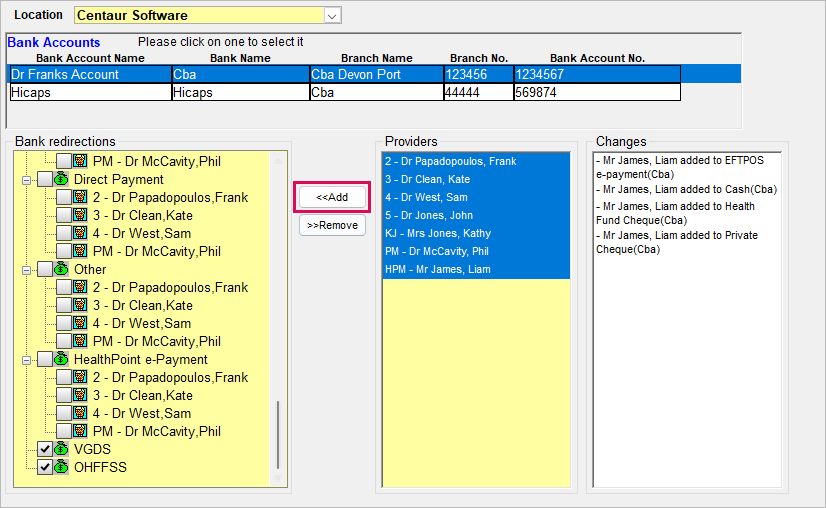826x508 pixels.
Task: Collapse the Other tree node
Action: tap(26, 270)
